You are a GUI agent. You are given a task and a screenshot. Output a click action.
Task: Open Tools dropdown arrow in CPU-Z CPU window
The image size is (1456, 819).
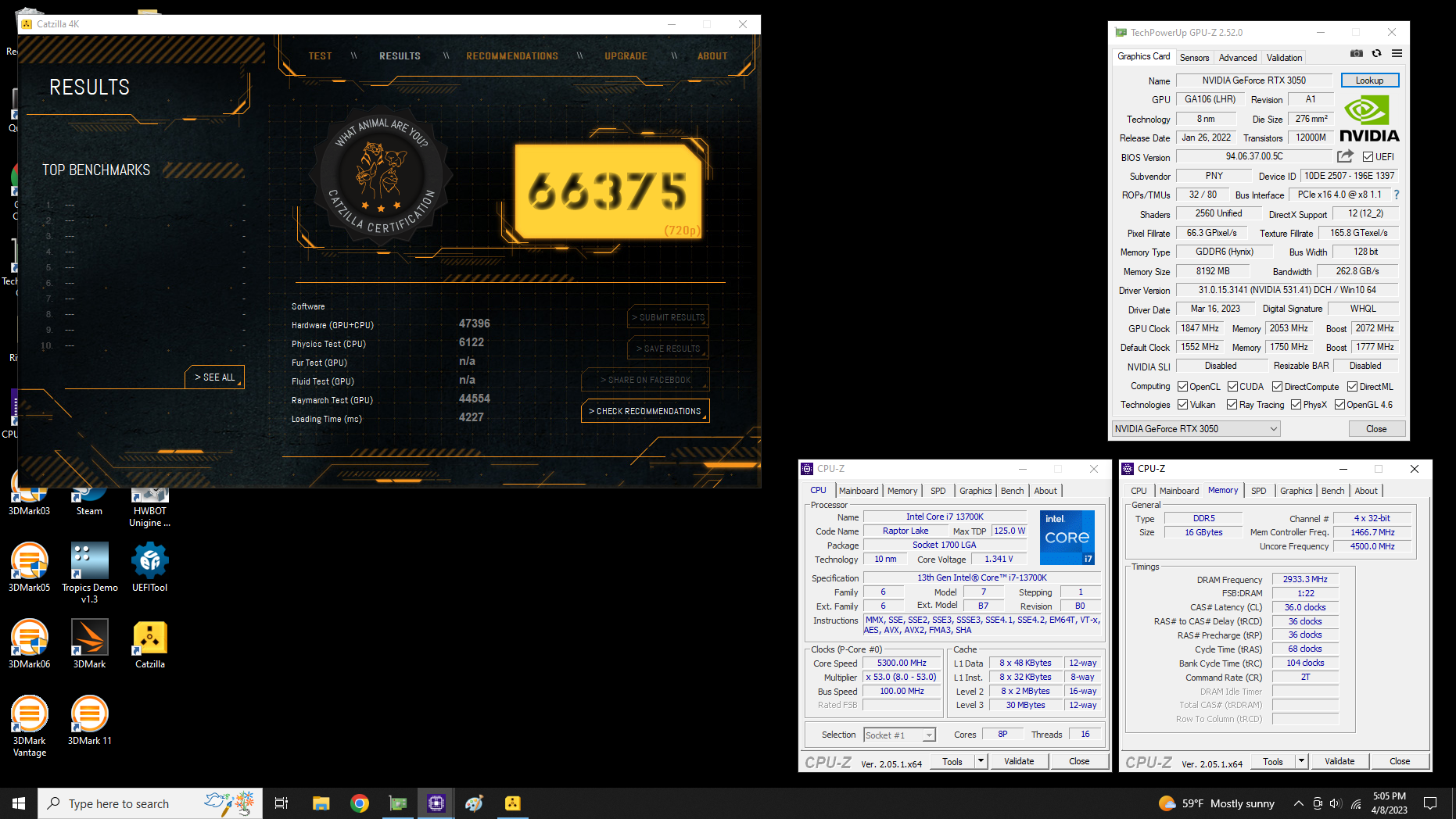tap(981, 761)
